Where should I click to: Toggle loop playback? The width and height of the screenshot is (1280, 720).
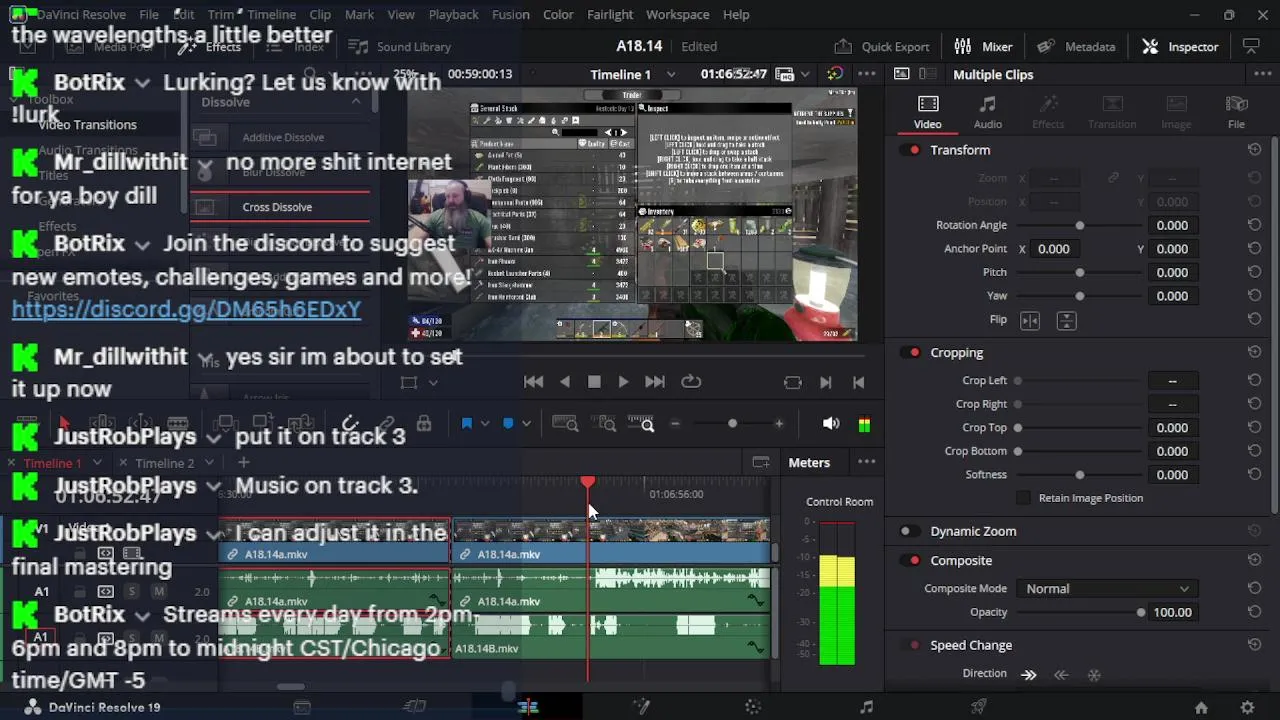[x=691, y=382]
